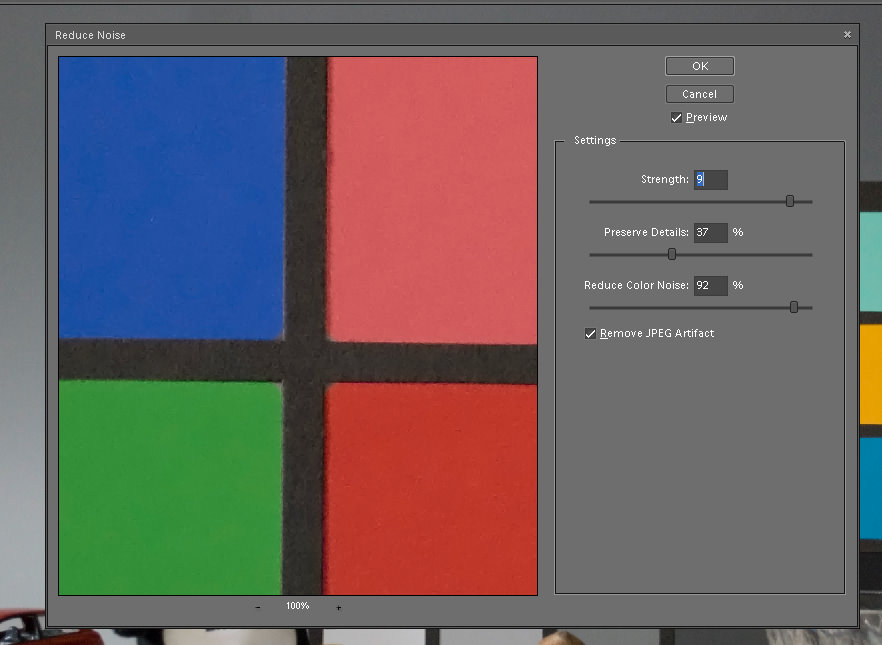Zoom out the preview with minus icon
This screenshot has width=882, height=645.
coord(258,607)
